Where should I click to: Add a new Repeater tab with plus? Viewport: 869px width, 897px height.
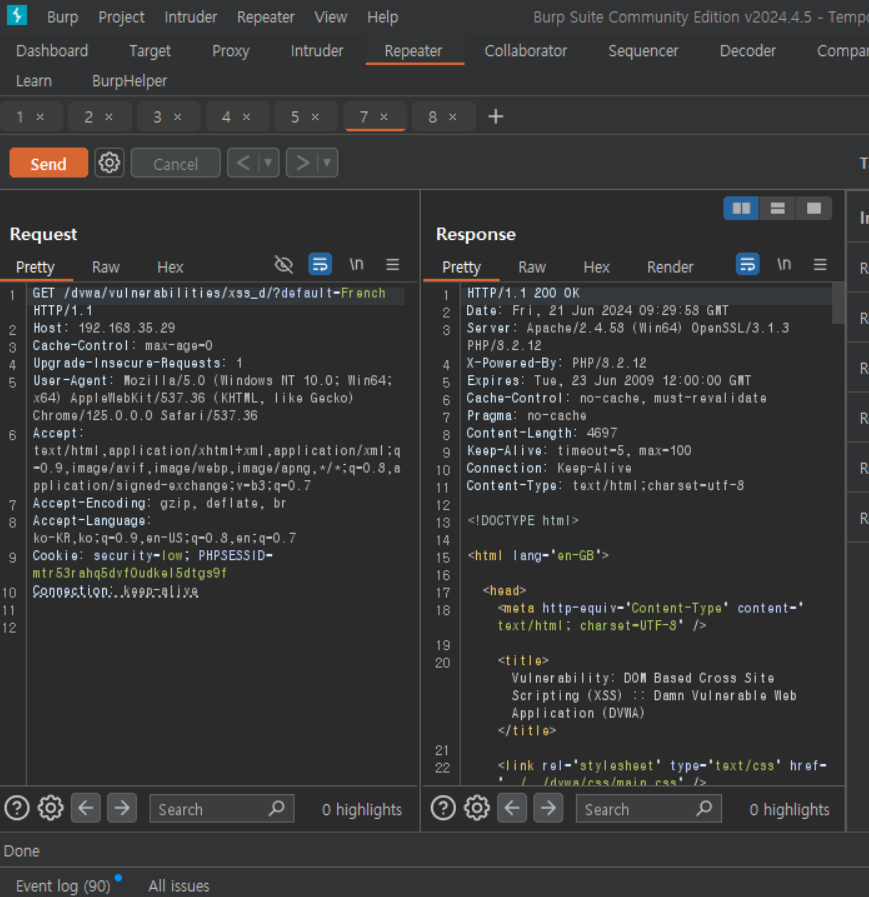pyautogui.click(x=495, y=117)
